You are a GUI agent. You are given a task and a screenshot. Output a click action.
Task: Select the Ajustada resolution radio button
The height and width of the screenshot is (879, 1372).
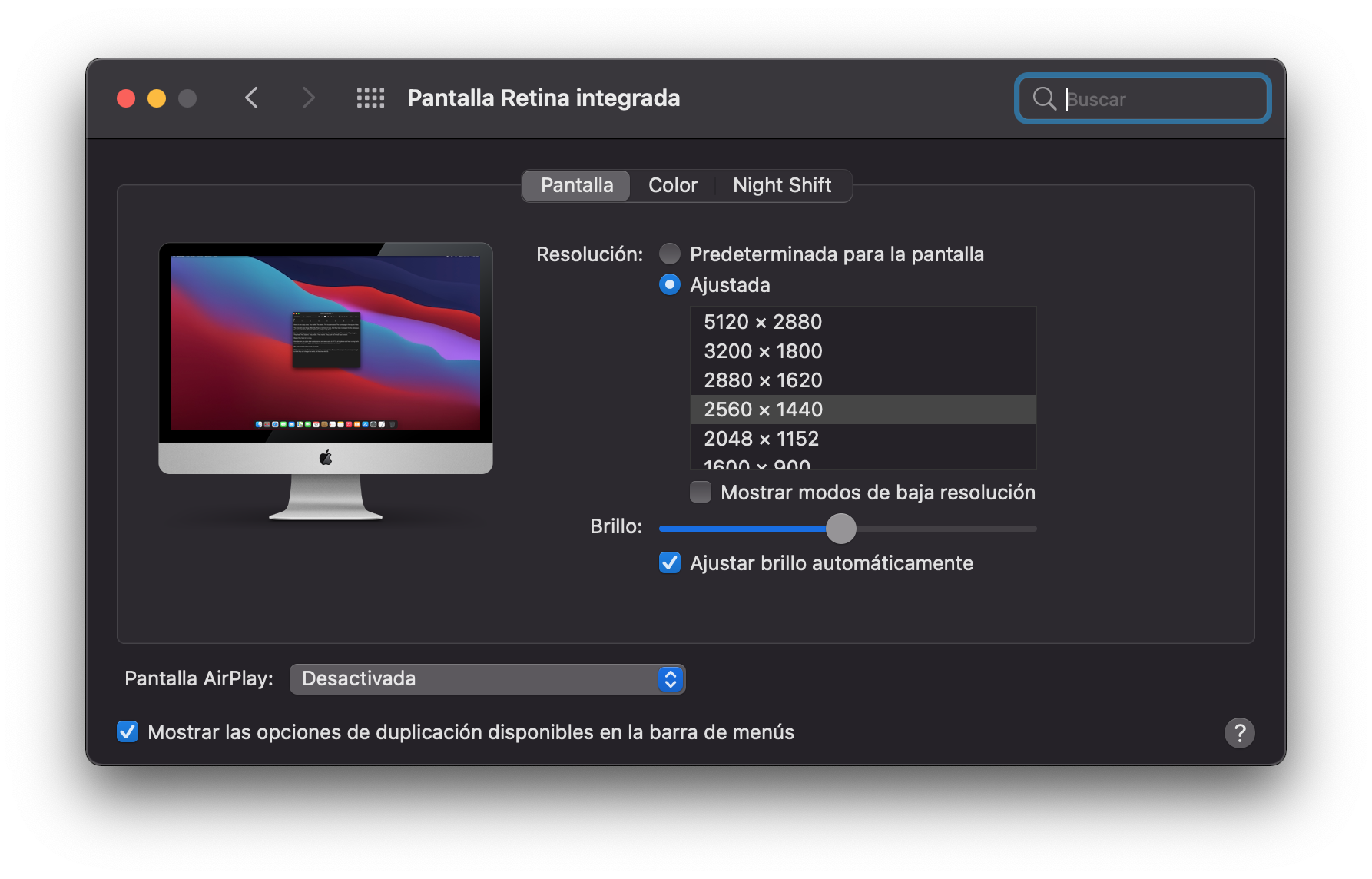(x=670, y=285)
